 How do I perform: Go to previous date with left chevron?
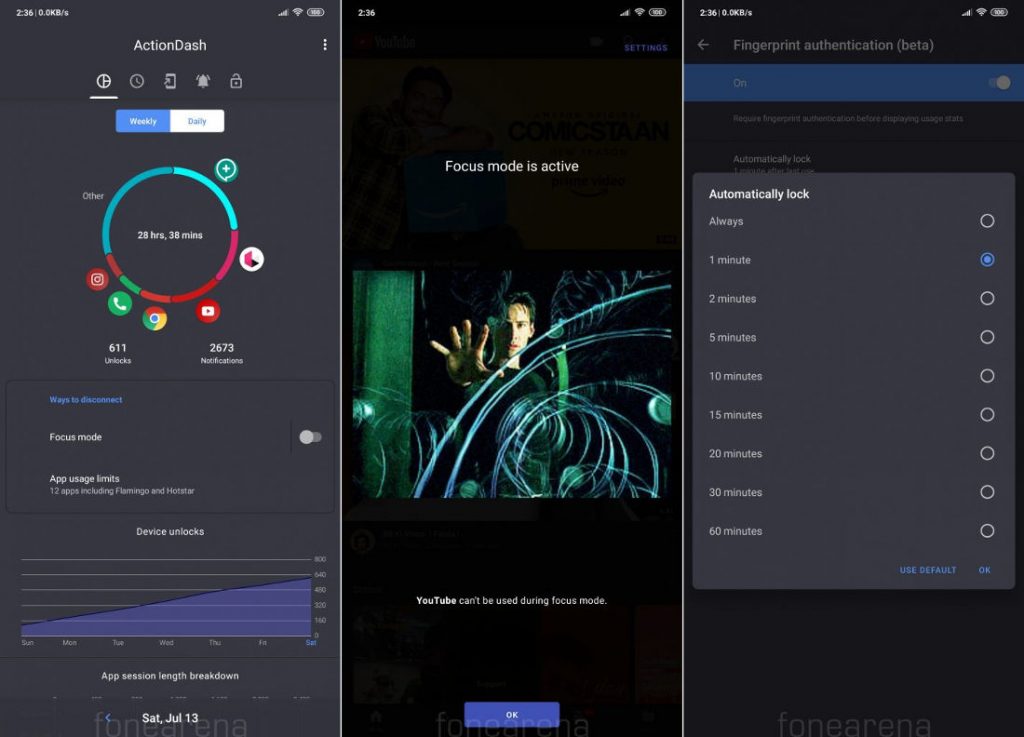(x=108, y=717)
